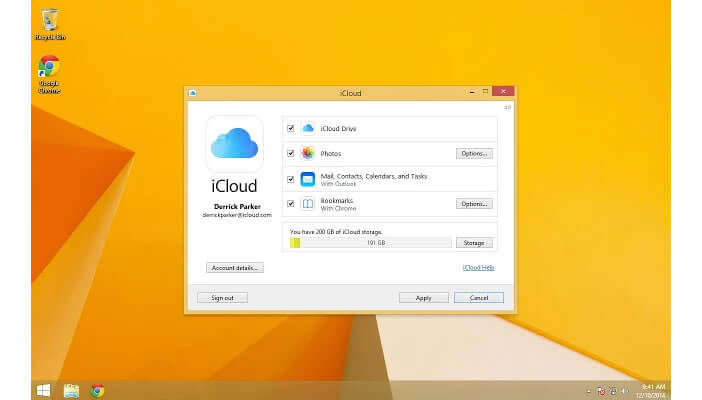Click the large iCloud logo

click(x=234, y=144)
